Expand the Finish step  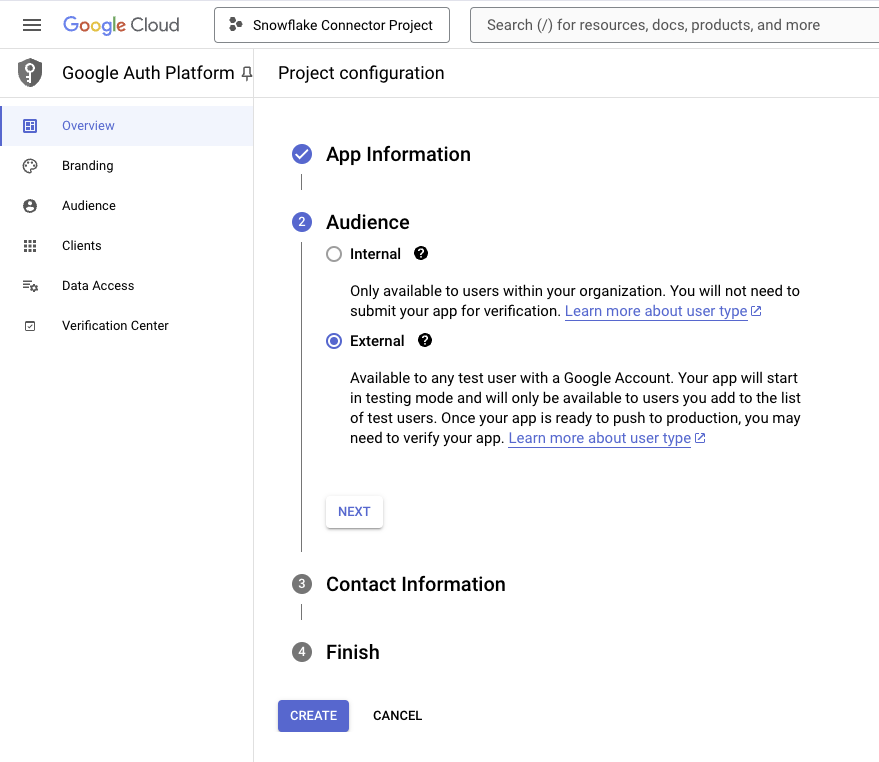point(352,652)
